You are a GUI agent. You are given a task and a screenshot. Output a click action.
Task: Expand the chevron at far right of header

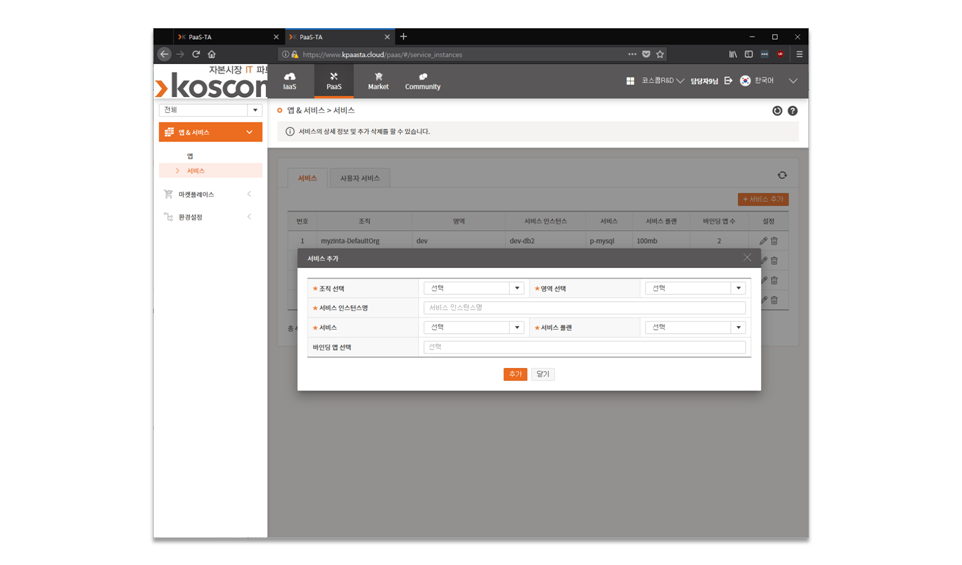click(793, 81)
